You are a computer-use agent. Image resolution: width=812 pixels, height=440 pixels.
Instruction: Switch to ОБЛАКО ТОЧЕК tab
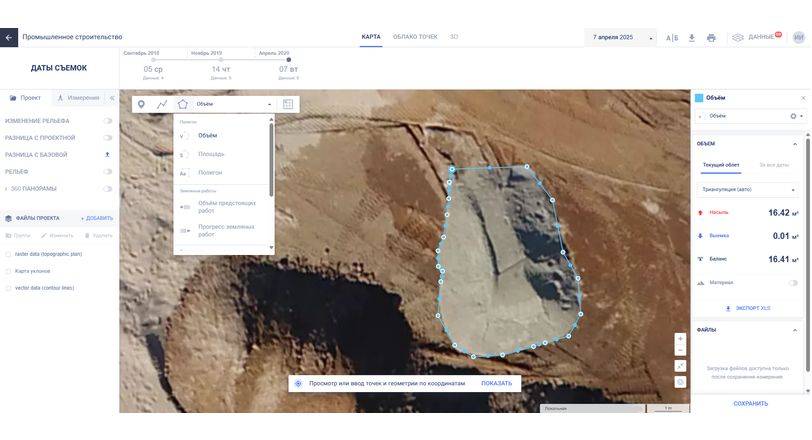415,37
